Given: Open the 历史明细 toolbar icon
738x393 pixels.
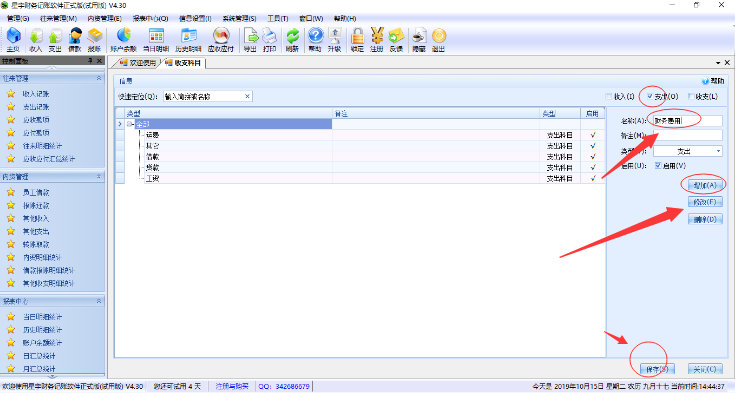Looking at the screenshot, I should [188, 39].
